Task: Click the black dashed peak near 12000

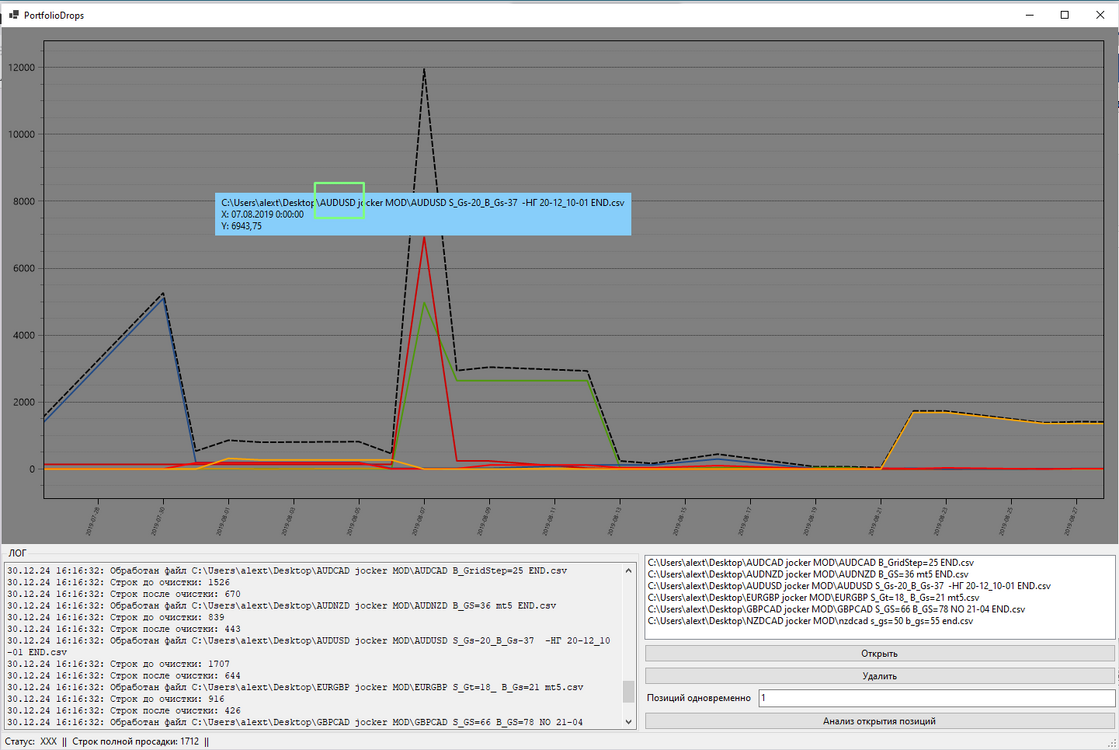Action: click(x=425, y=69)
